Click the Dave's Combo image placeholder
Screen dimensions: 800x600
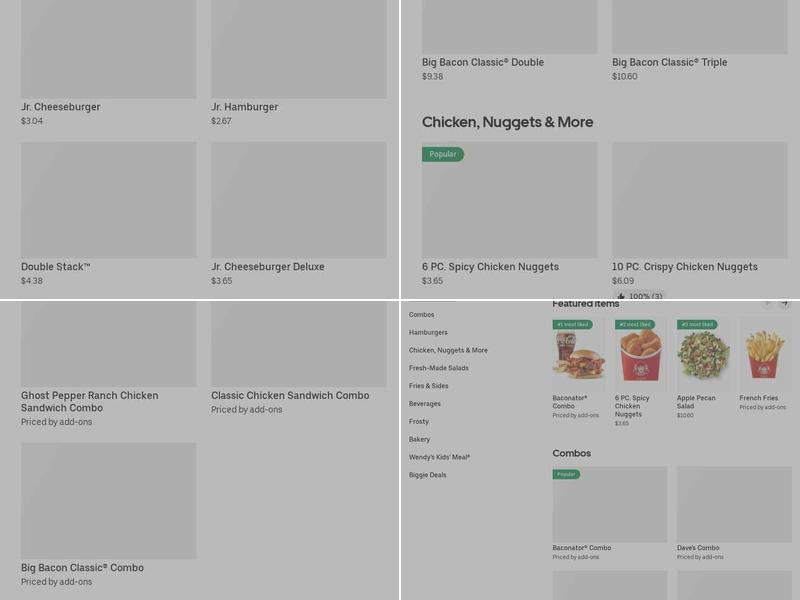(734, 504)
